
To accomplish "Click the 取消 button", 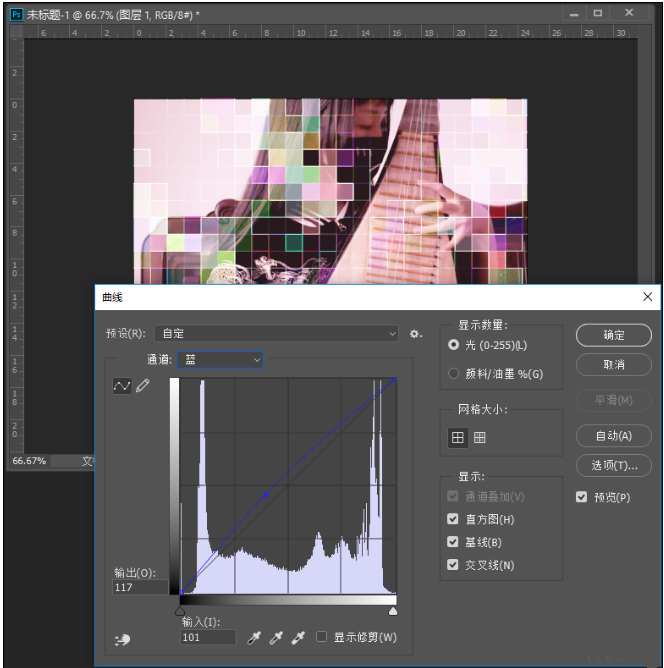I will (614, 365).
